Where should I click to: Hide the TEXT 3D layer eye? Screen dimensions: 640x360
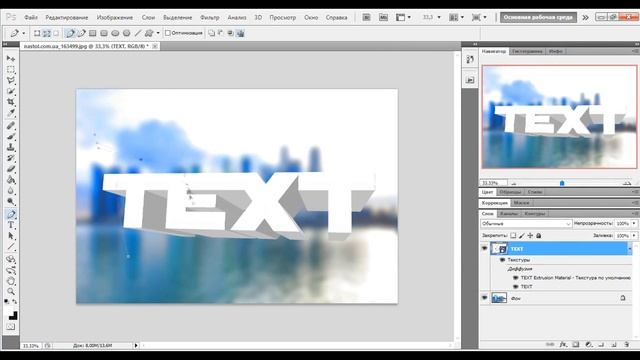(484, 248)
